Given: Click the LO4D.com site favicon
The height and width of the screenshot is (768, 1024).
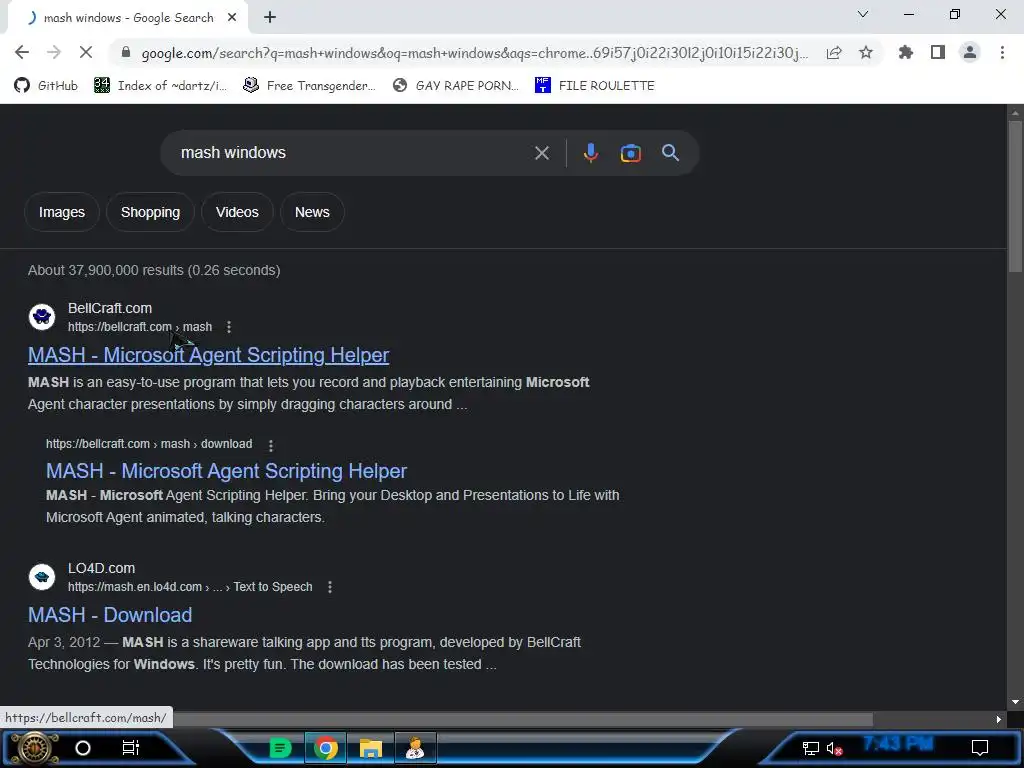Looking at the screenshot, I should click(x=42, y=577).
